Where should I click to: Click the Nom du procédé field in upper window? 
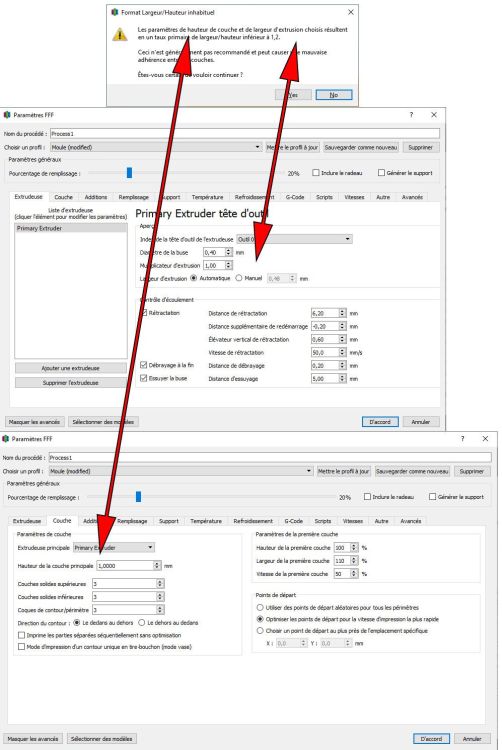point(245,133)
